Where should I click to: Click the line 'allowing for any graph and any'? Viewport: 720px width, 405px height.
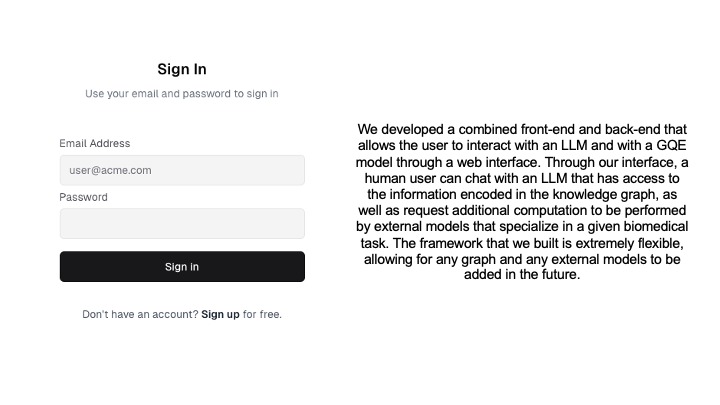522,259
